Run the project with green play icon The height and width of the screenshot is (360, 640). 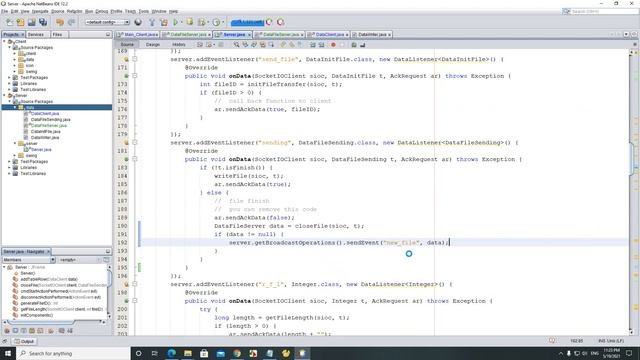pyautogui.click(x=176, y=22)
